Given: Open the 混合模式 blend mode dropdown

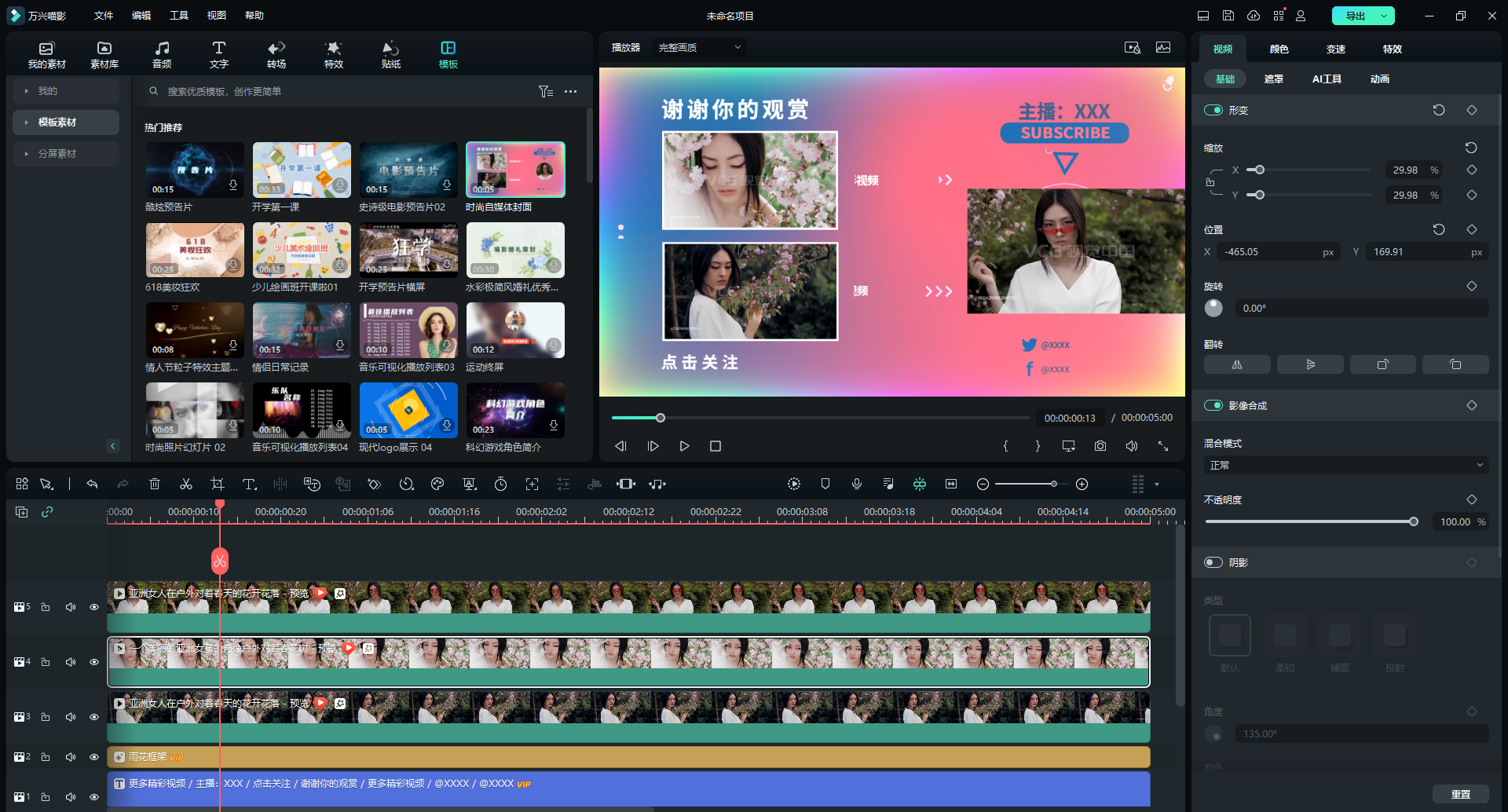Looking at the screenshot, I should (x=1345, y=465).
